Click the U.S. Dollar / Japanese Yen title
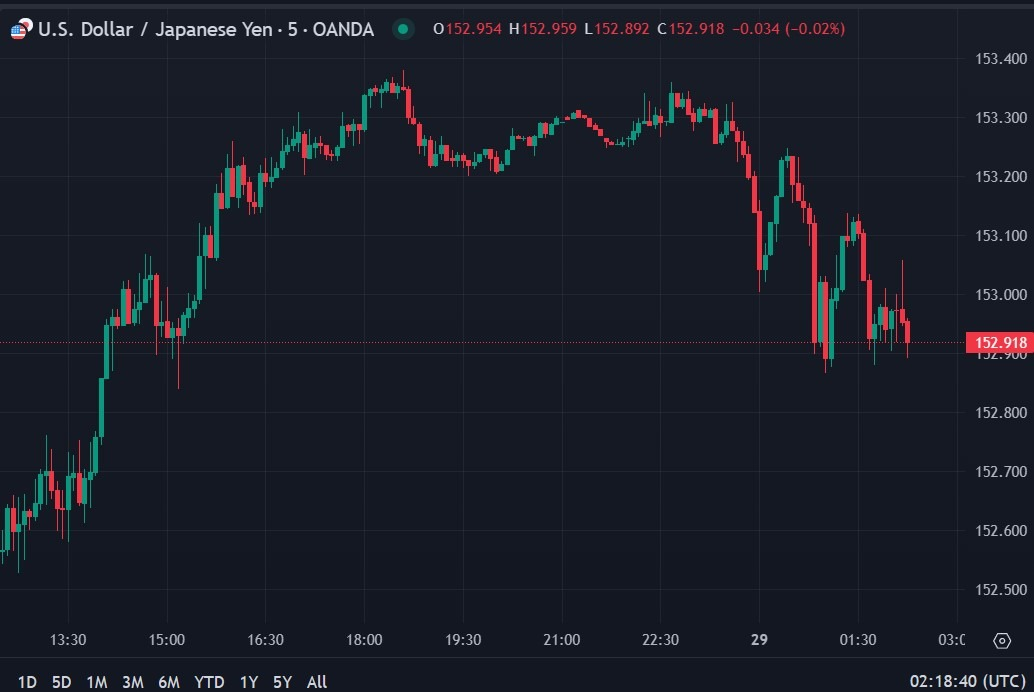The width and height of the screenshot is (1034, 692). (155, 29)
